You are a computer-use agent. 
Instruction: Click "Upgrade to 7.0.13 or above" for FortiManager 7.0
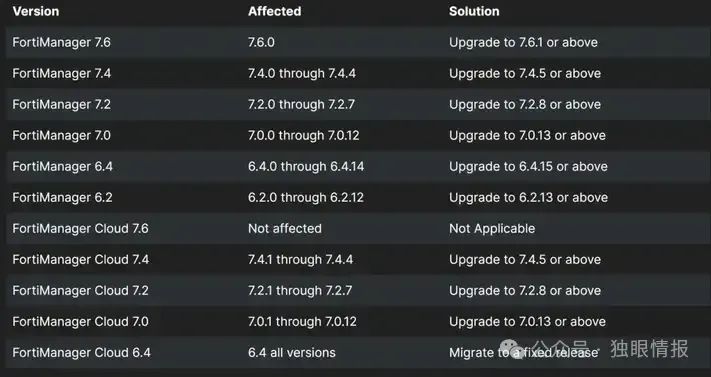(x=527, y=135)
